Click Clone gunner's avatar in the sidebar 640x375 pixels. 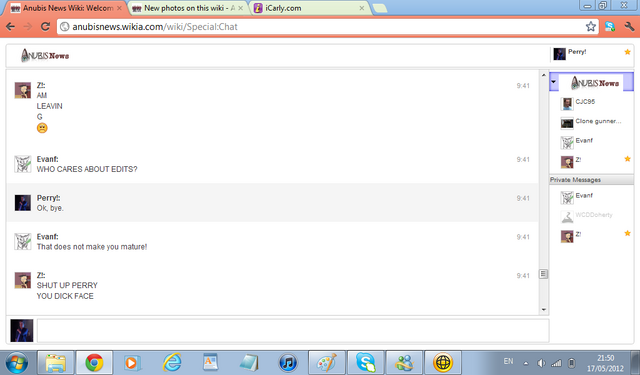(567, 123)
